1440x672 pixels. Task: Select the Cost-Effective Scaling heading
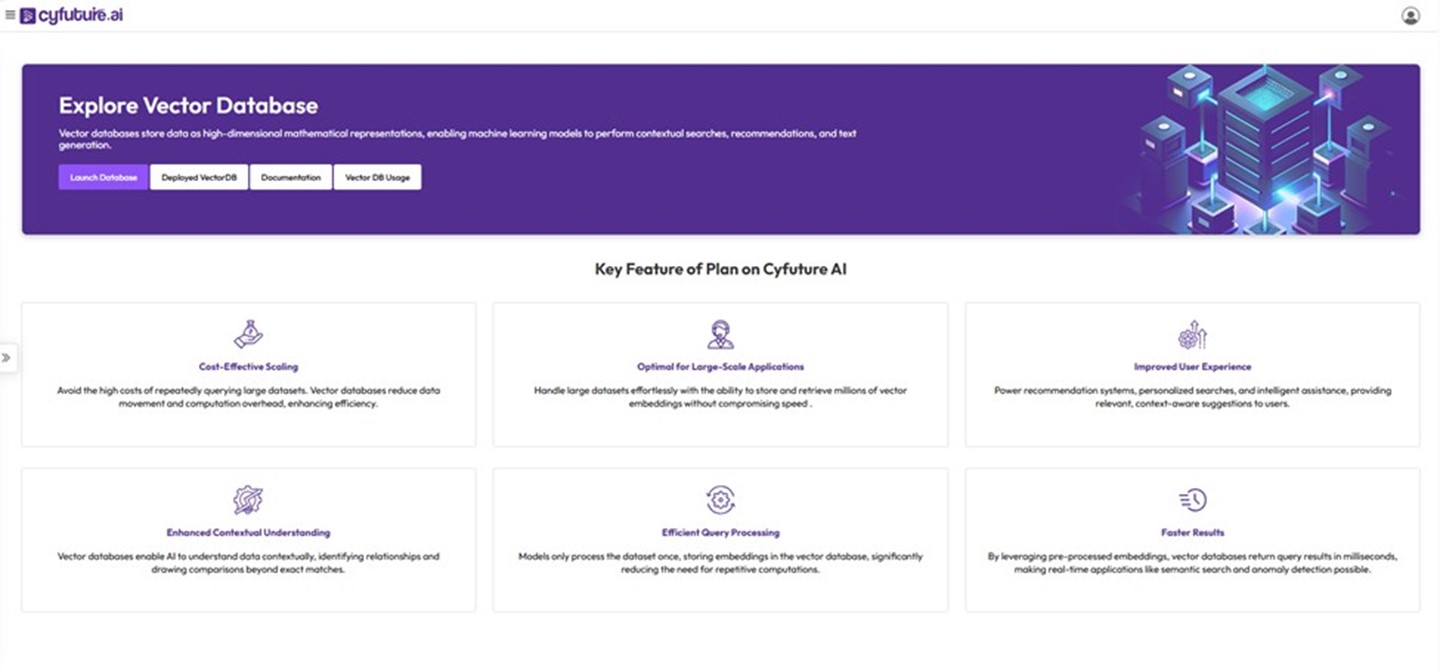248,367
